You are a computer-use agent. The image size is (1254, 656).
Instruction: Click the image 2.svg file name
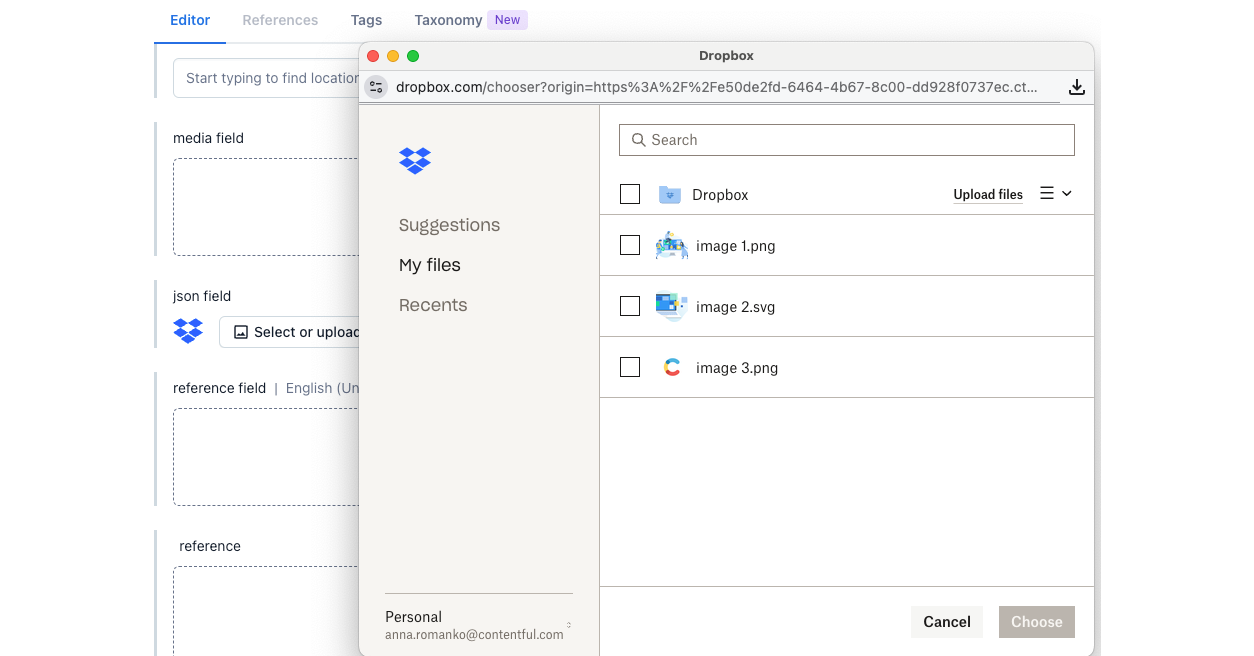(x=736, y=307)
